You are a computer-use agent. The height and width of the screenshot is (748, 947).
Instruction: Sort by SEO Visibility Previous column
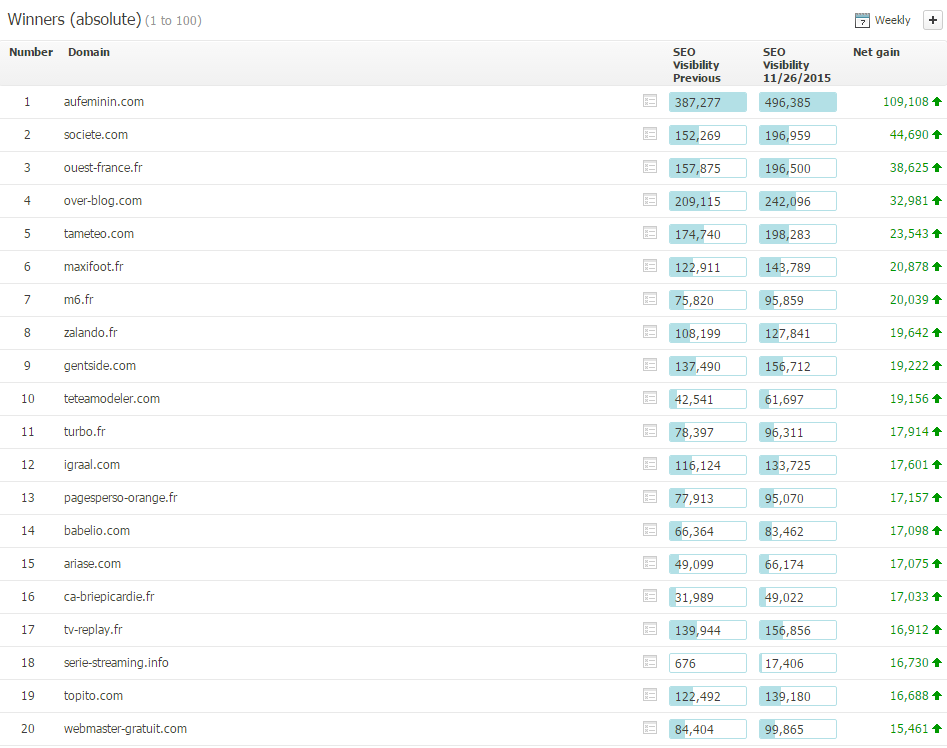tap(696, 65)
